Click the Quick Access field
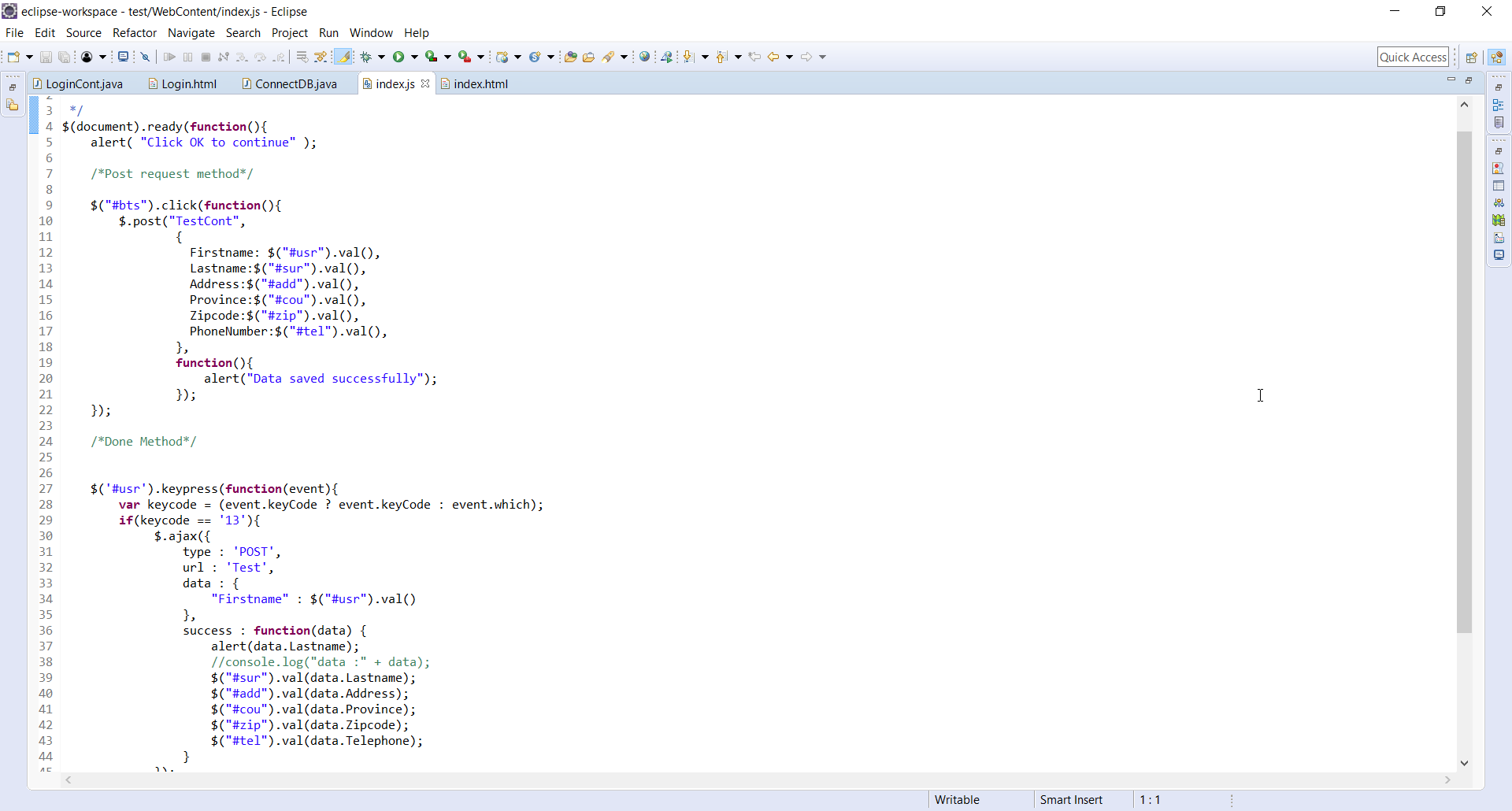Image resolution: width=1512 pixels, height=811 pixels. [x=1414, y=56]
